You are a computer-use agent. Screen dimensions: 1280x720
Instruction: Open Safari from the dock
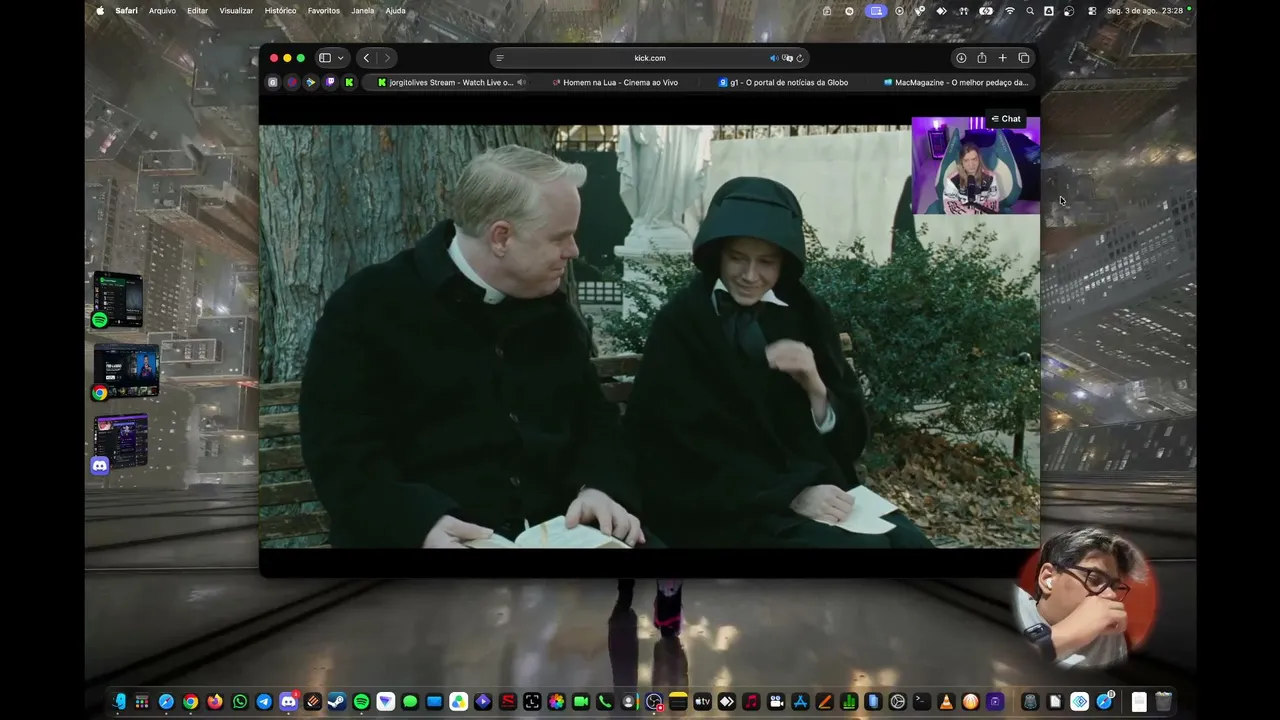(x=166, y=702)
